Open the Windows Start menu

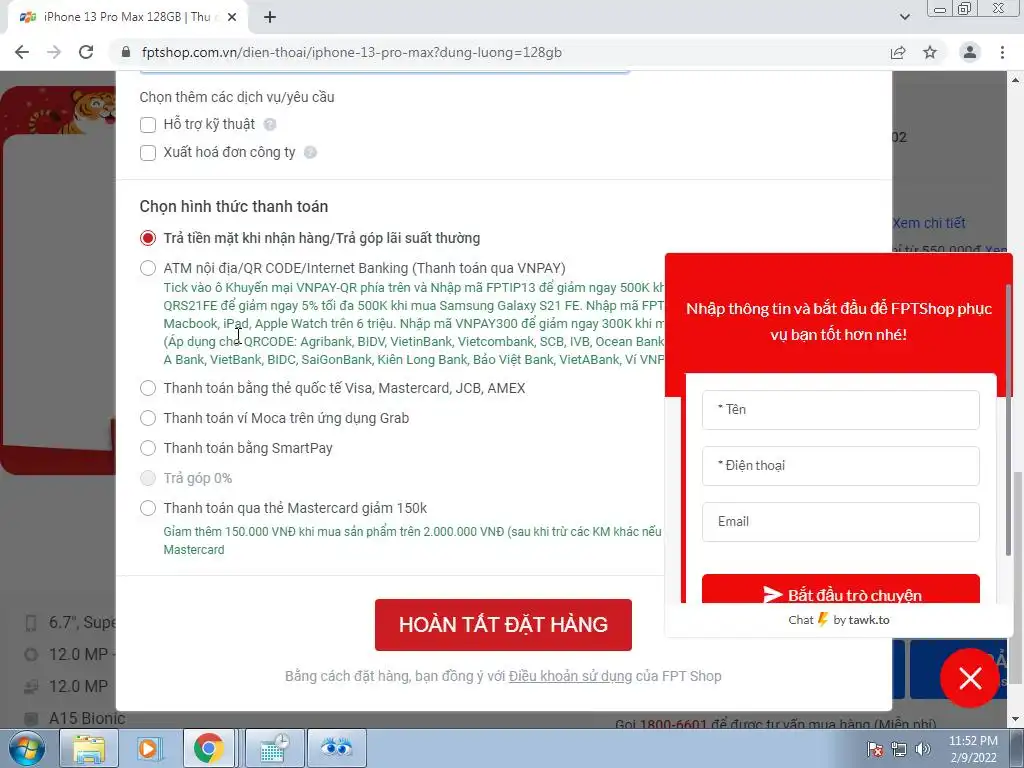click(x=27, y=748)
